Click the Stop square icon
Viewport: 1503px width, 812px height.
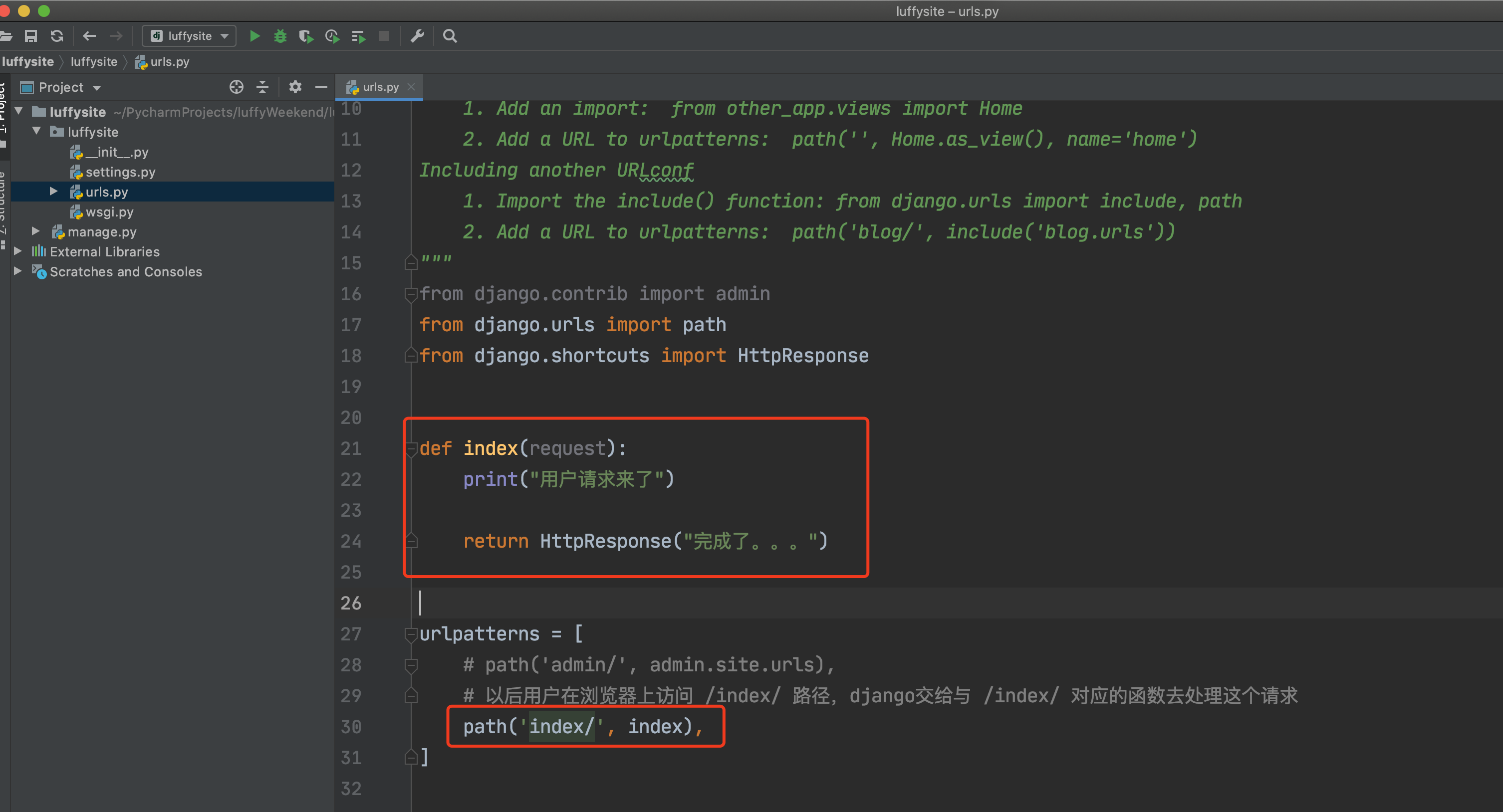tap(384, 36)
